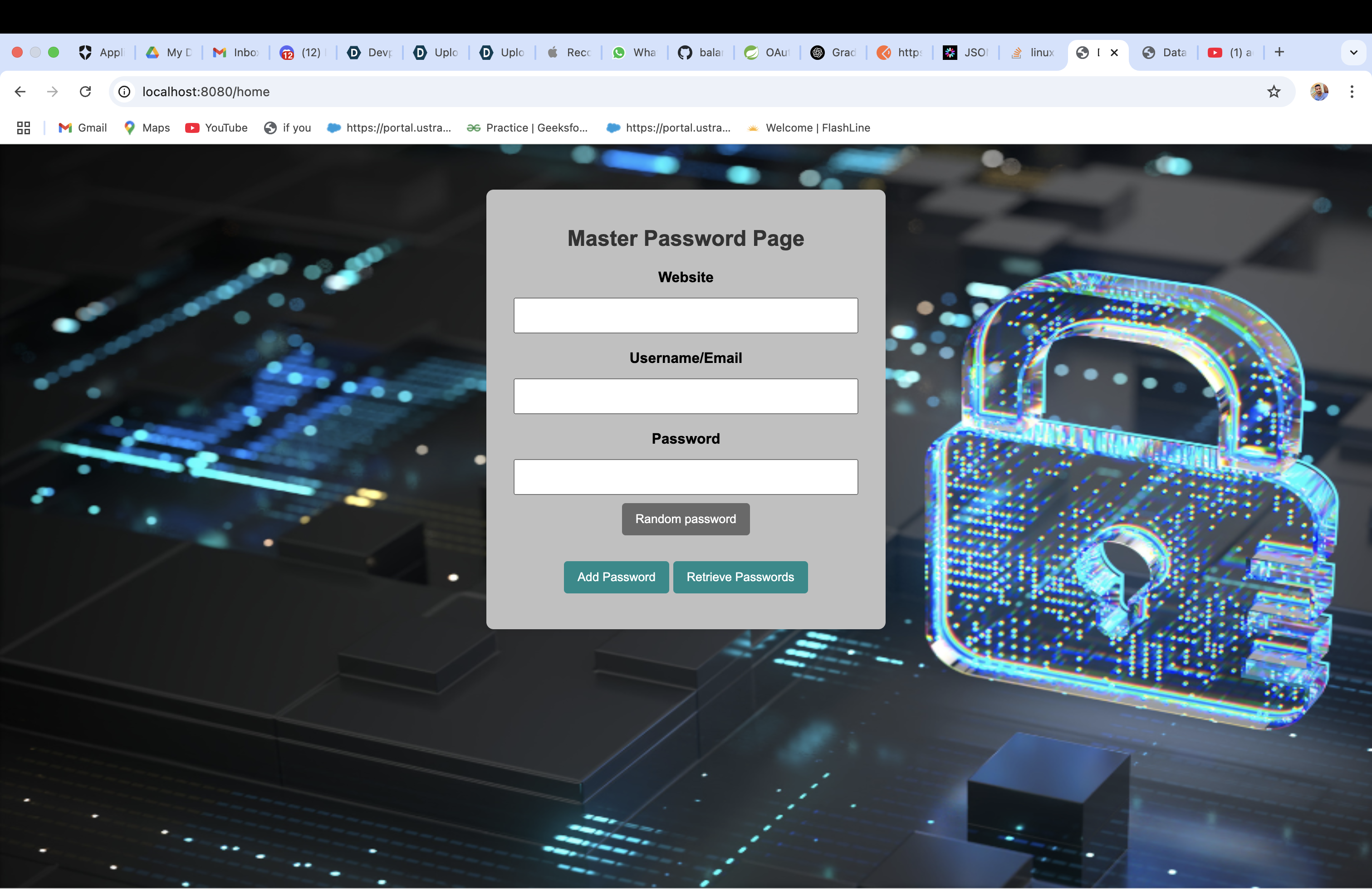Open the Practice Geeksforgeeks bookmark
Image resolution: width=1372 pixels, height=891 pixels.
tap(528, 128)
